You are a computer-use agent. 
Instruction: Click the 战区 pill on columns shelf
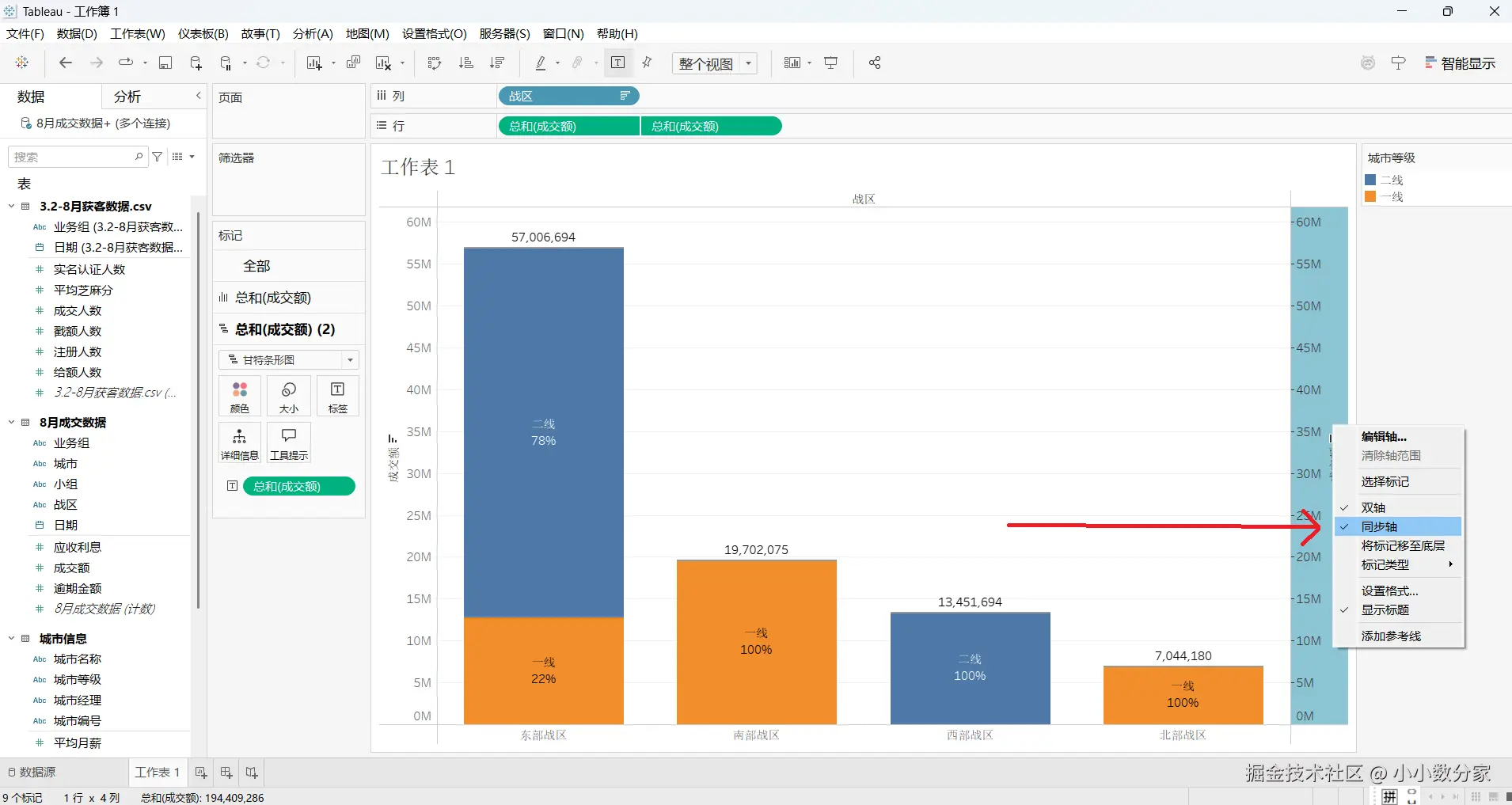click(568, 96)
